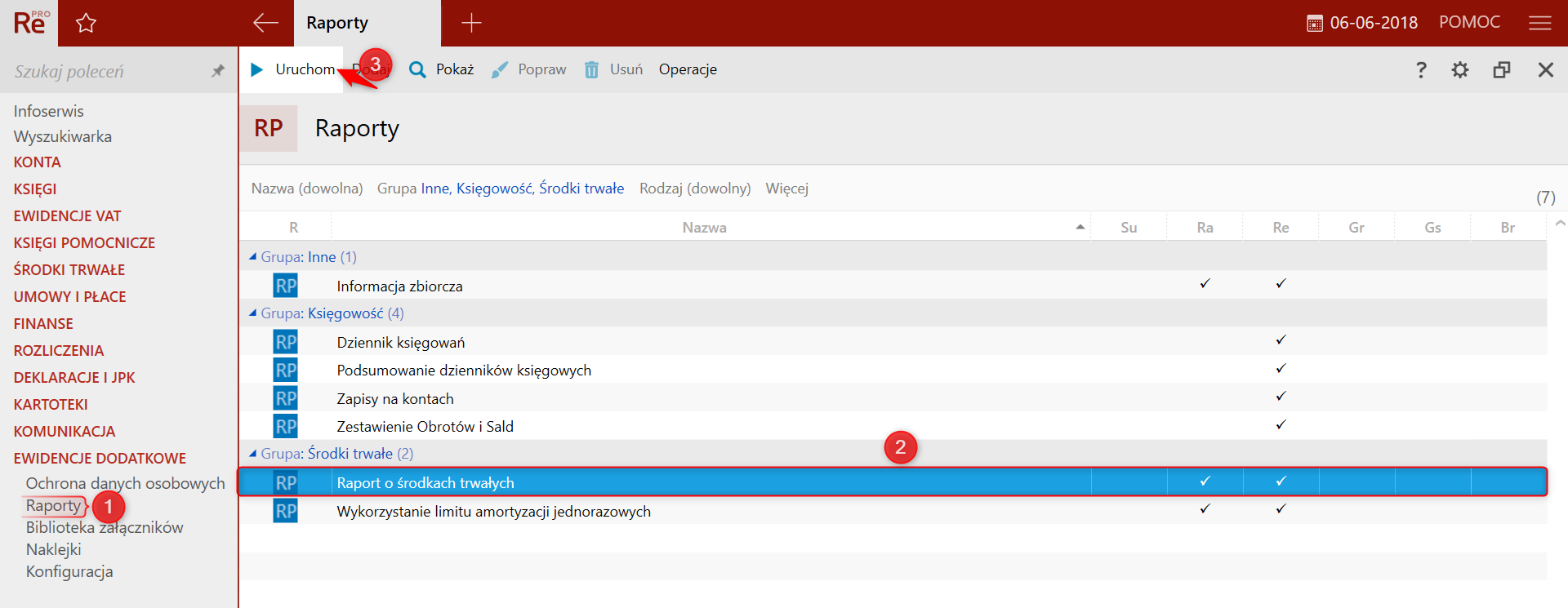Collapse the Grupa: Inne section
Screen dimensions: 1568x608
253,257
